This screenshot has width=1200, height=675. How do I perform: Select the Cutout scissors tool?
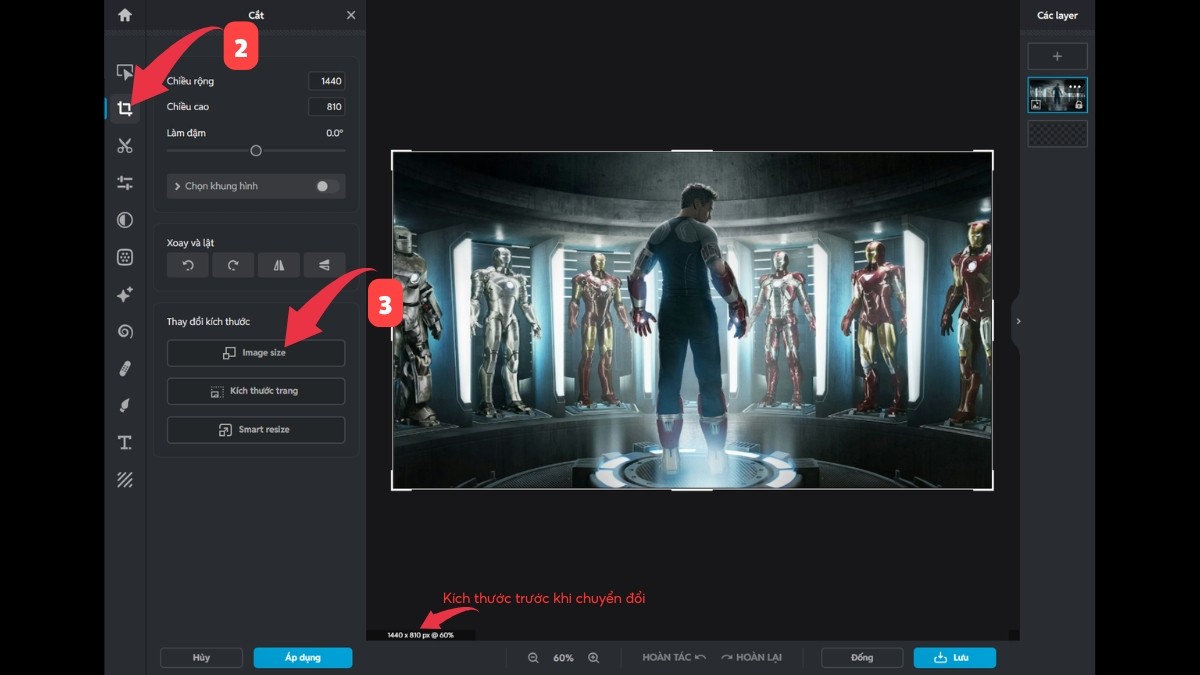pyautogui.click(x=125, y=146)
